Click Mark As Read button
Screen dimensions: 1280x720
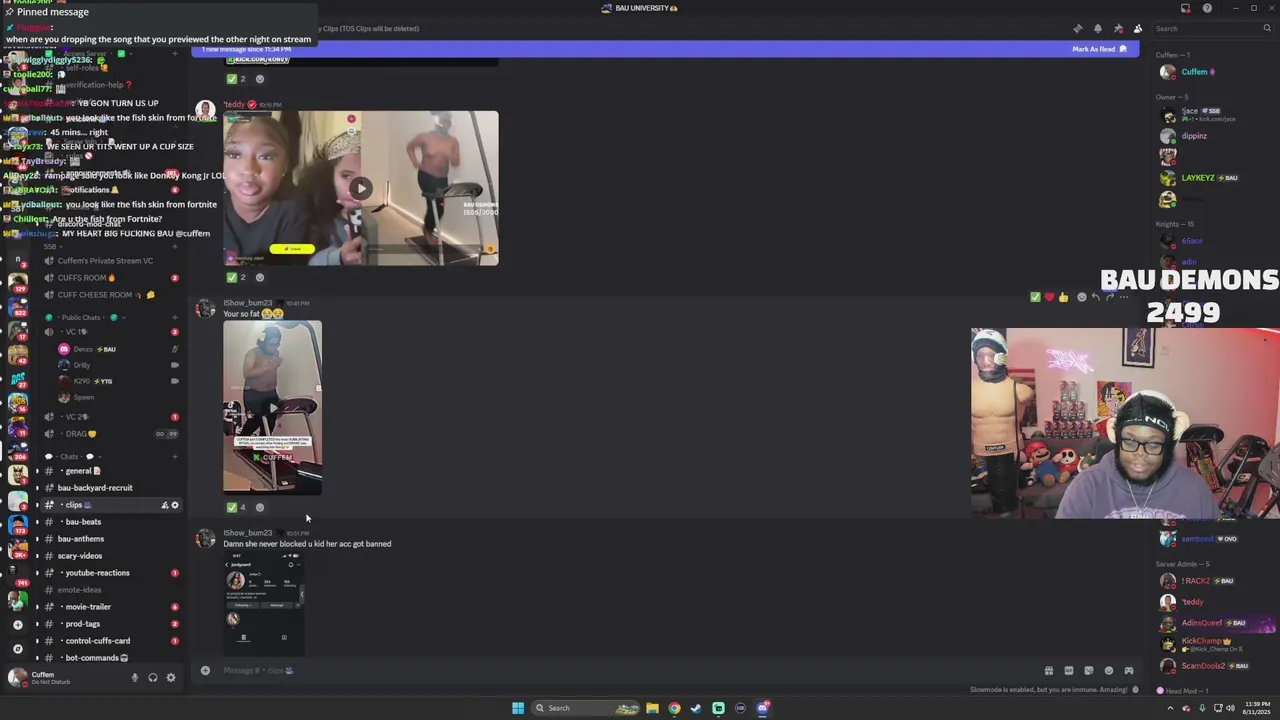point(1099,49)
